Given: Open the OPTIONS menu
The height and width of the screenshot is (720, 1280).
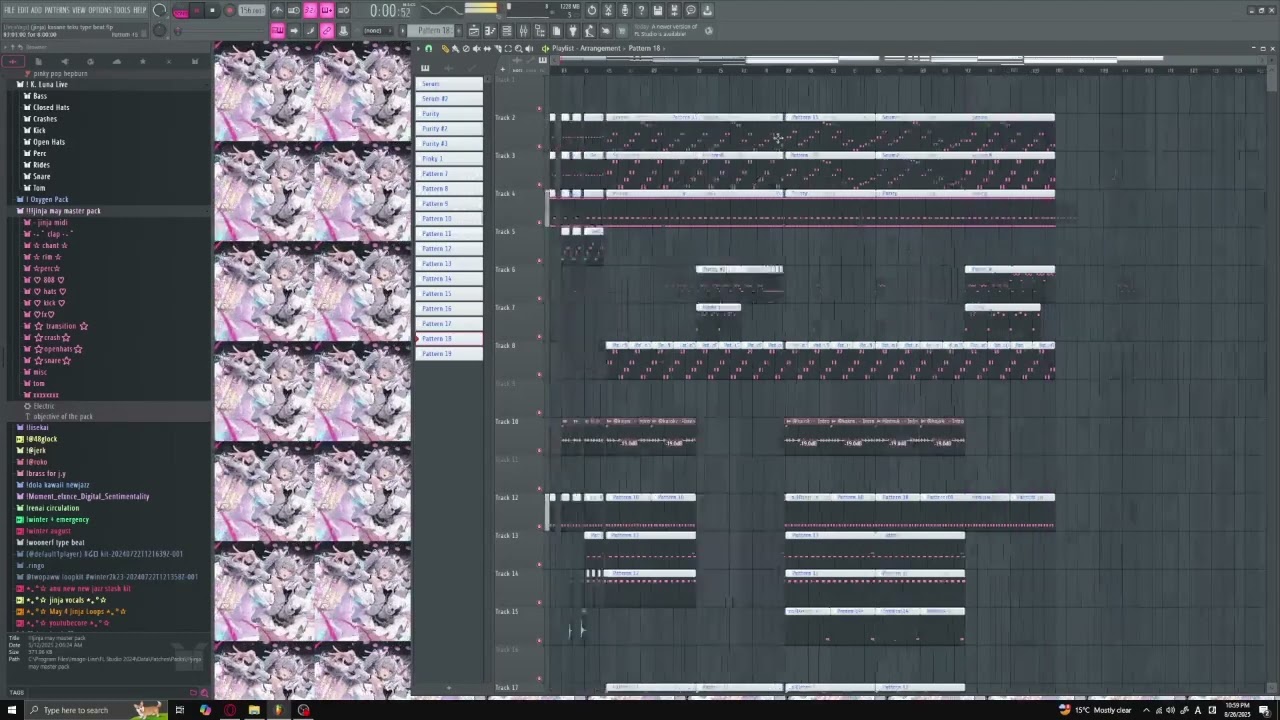Looking at the screenshot, I should coord(100,10).
